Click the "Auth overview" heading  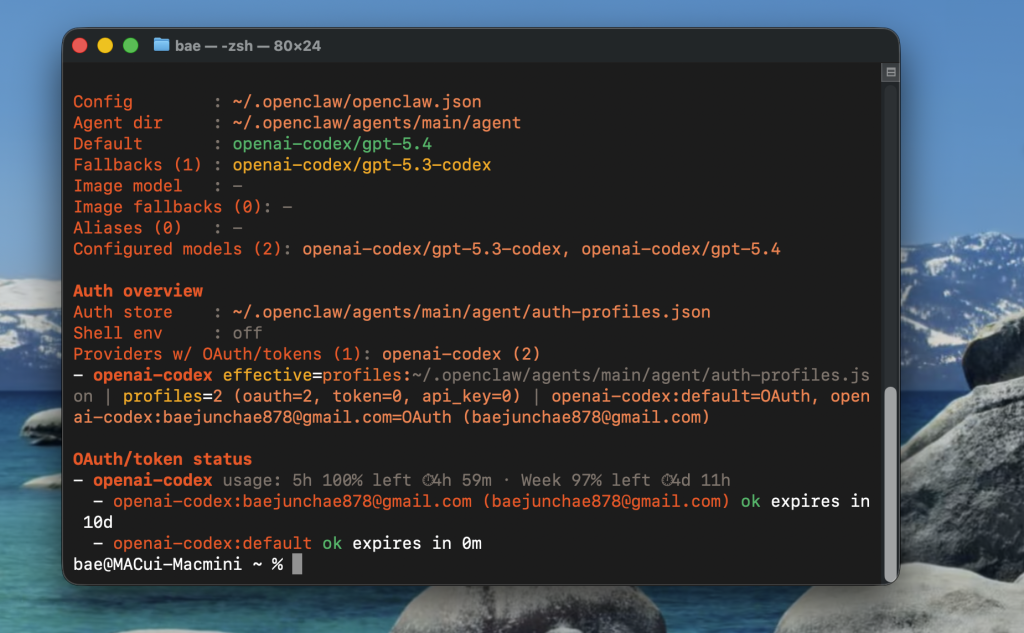pyautogui.click(x=138, y=291)
